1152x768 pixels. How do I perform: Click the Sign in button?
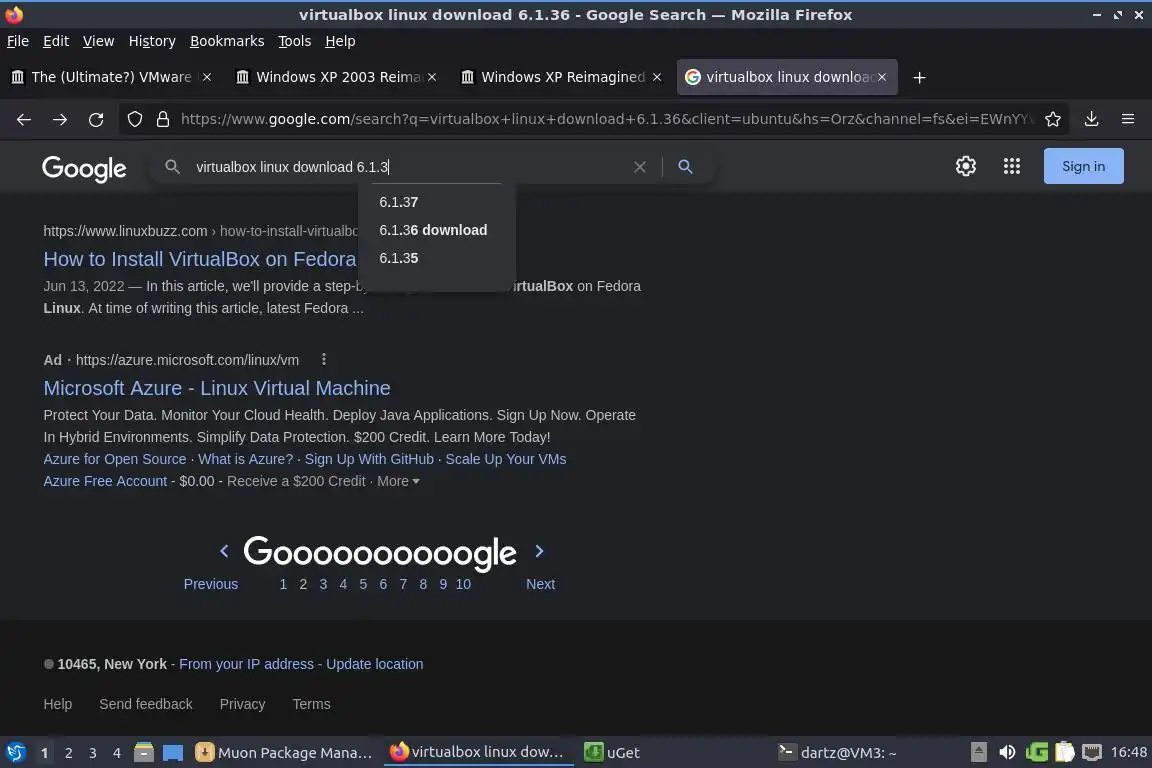click(x=1083, y=166)
